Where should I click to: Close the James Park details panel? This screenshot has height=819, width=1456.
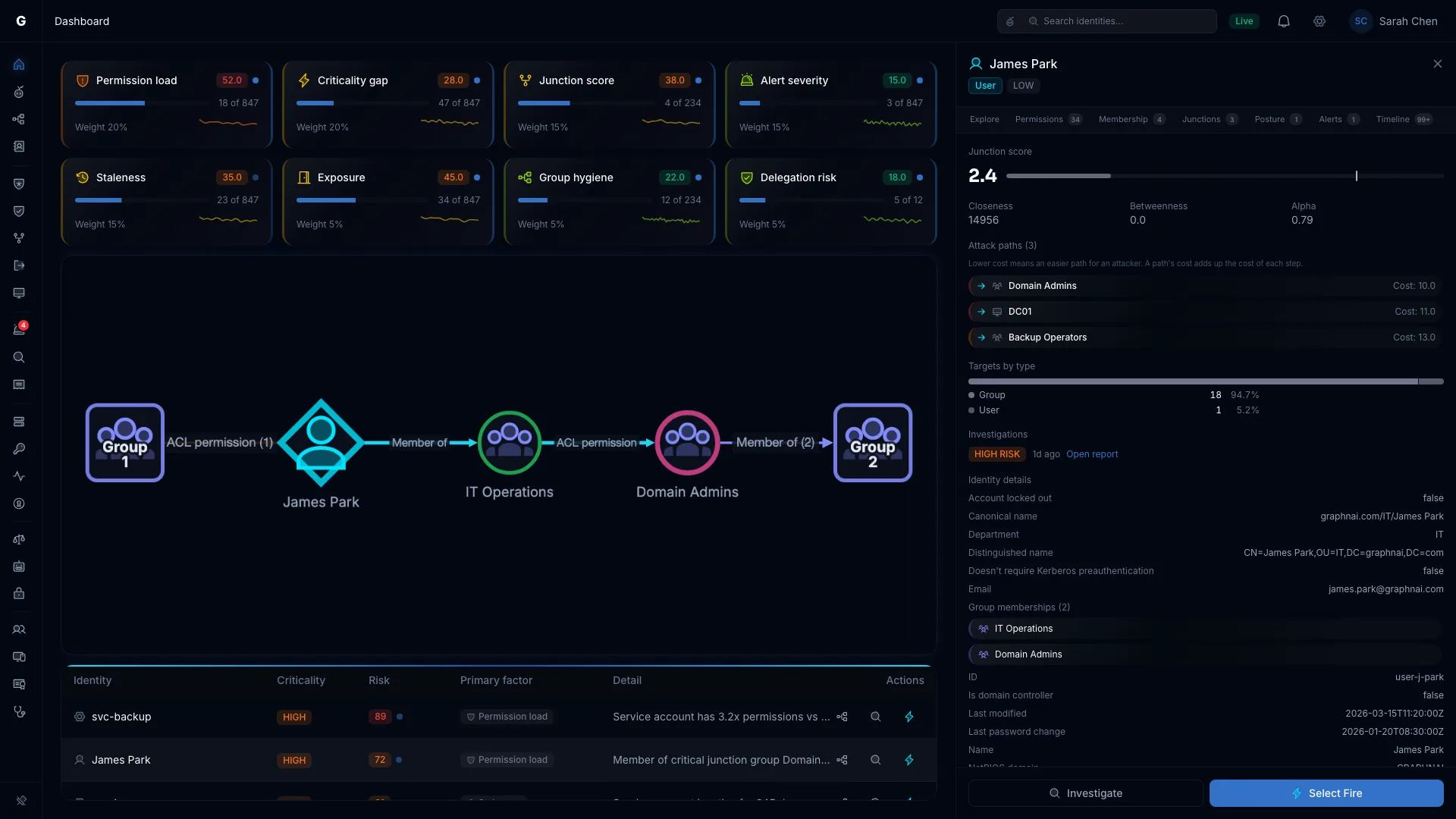[1438, 64]
